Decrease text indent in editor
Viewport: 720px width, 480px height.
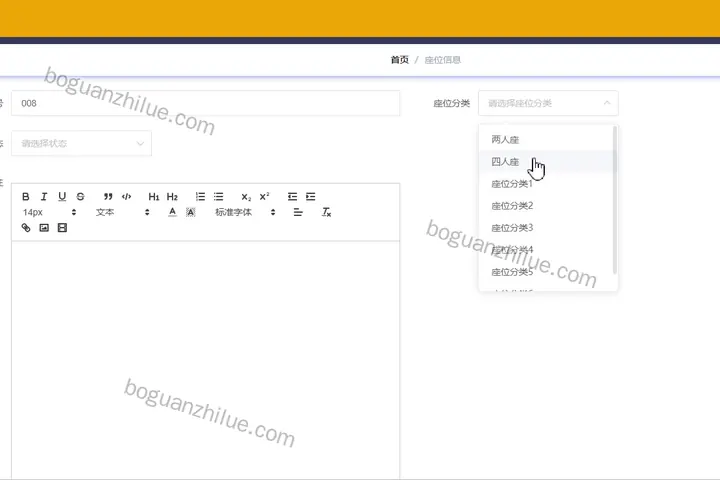point(292,197)
